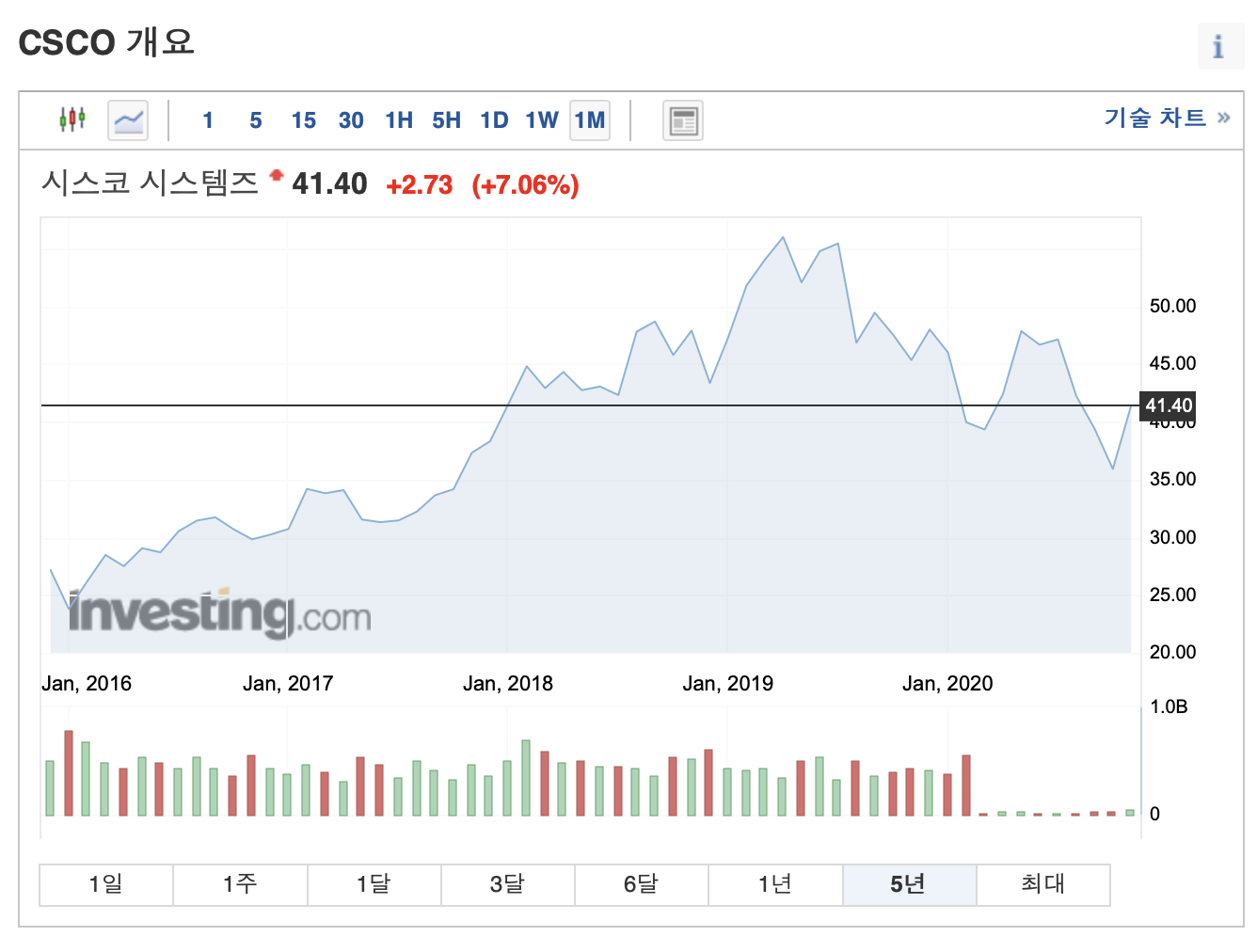The height and width of the screenshot is (952, 1257).
Task: Click the 시스코 시스템즈 company name
Action: (150, 182)
